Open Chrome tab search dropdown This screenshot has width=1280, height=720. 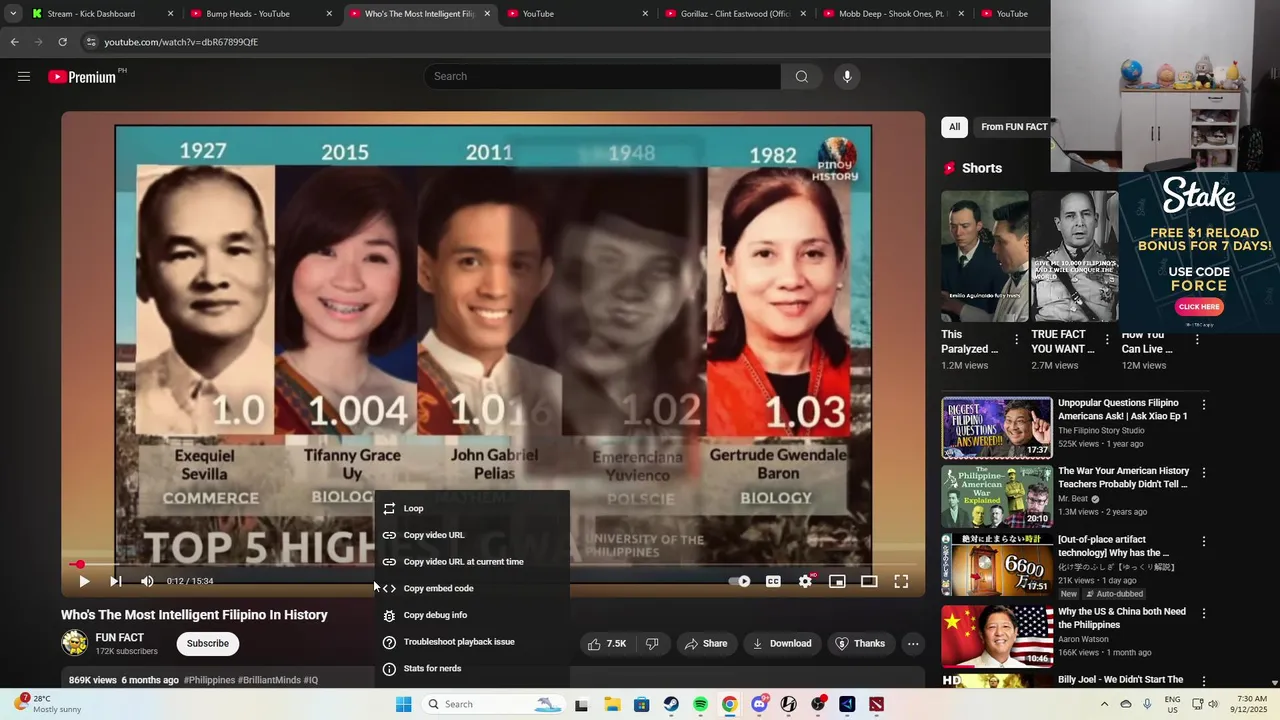click(13, 14)
